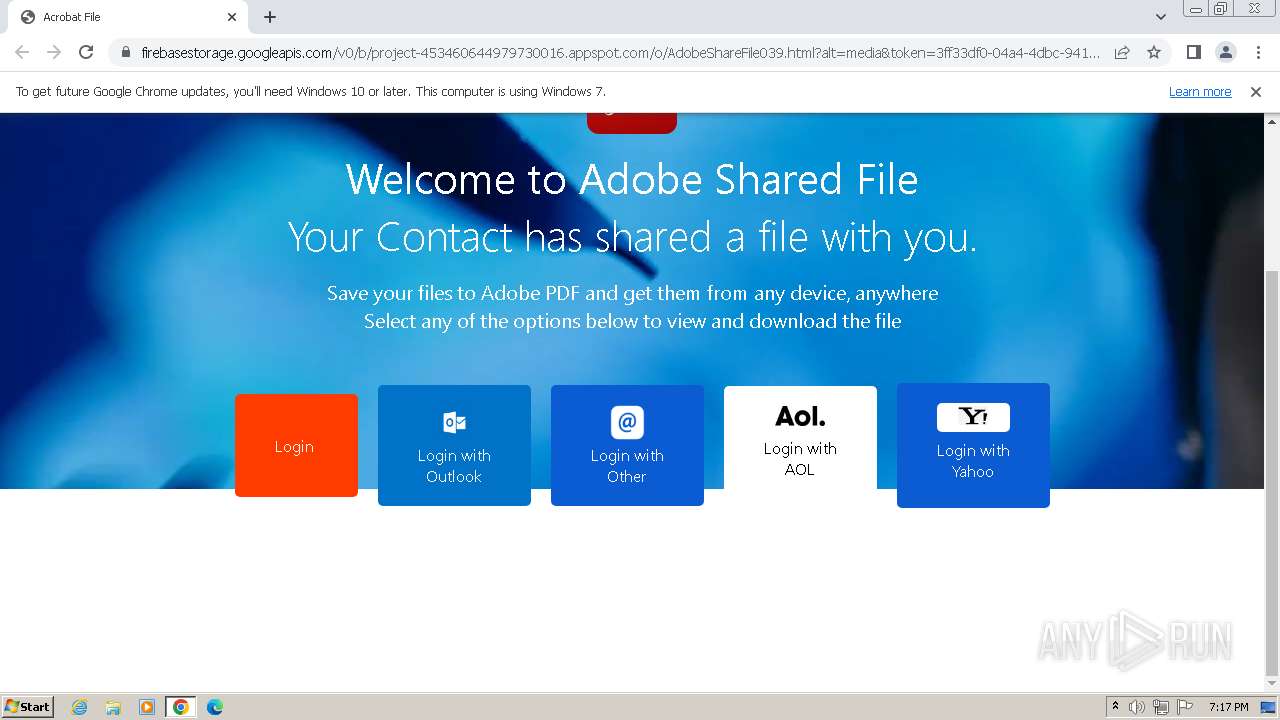Click the orange Login button
1280x720 pixels.
point(296,445)
